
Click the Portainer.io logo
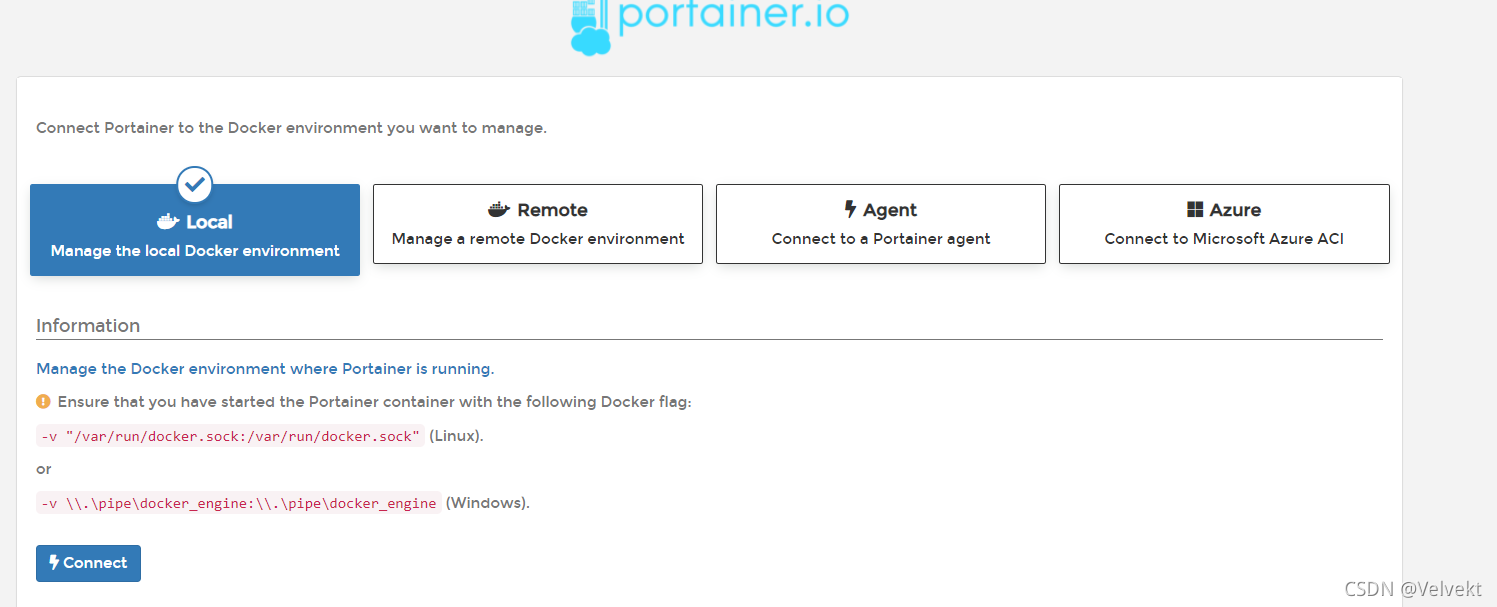[x=709, y=26]
